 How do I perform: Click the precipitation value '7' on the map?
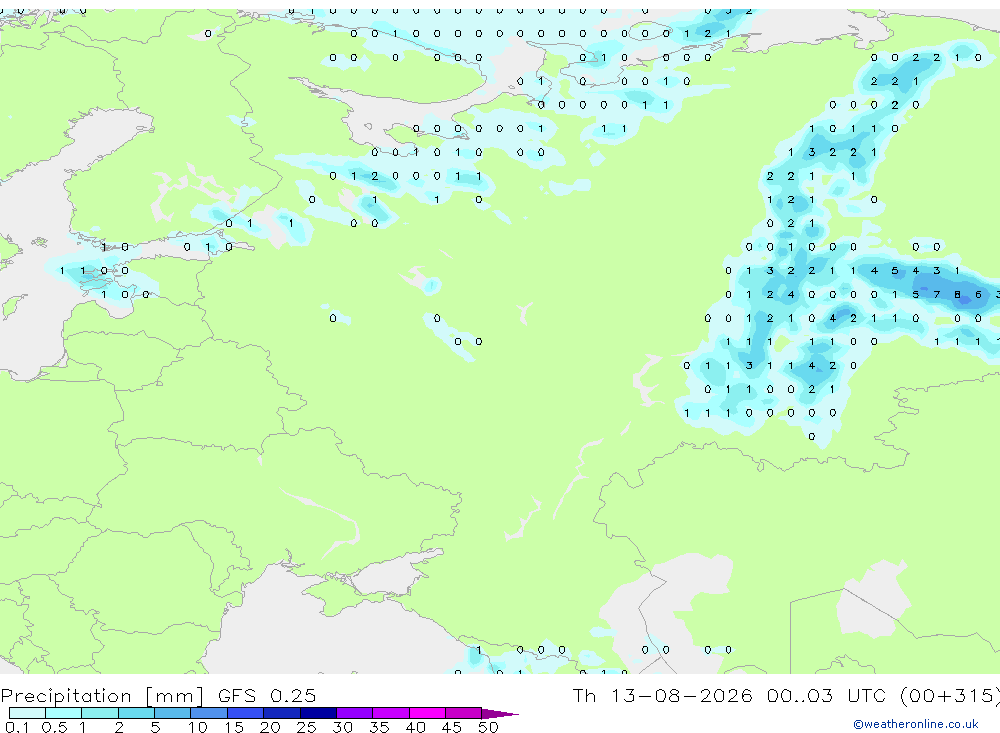(936, 295)
